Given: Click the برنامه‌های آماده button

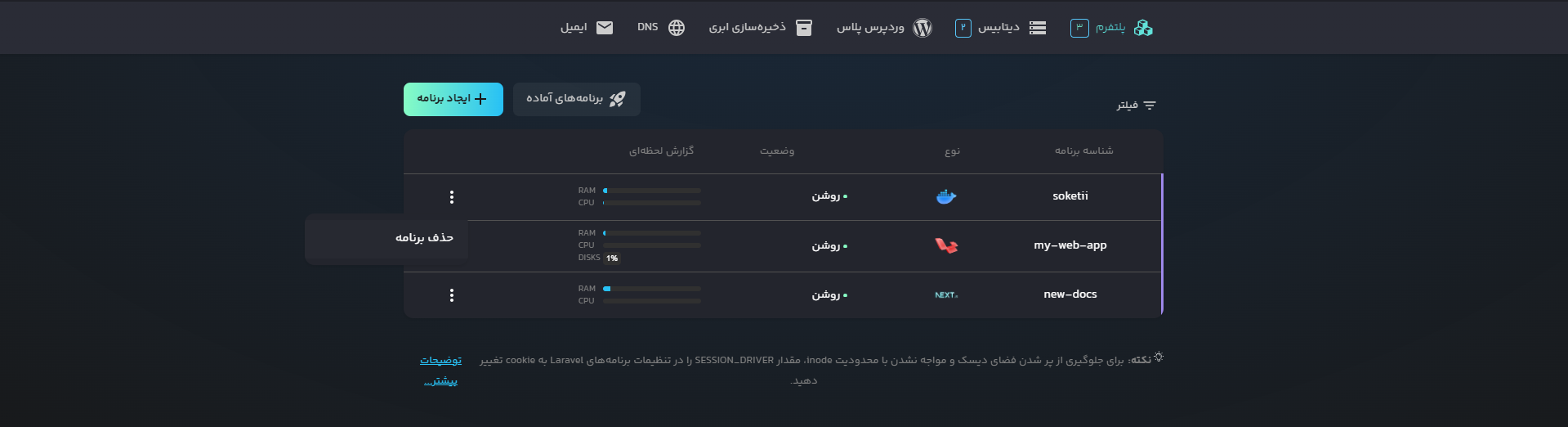Looking at the screenshot, I should click(x=576, y=99).
